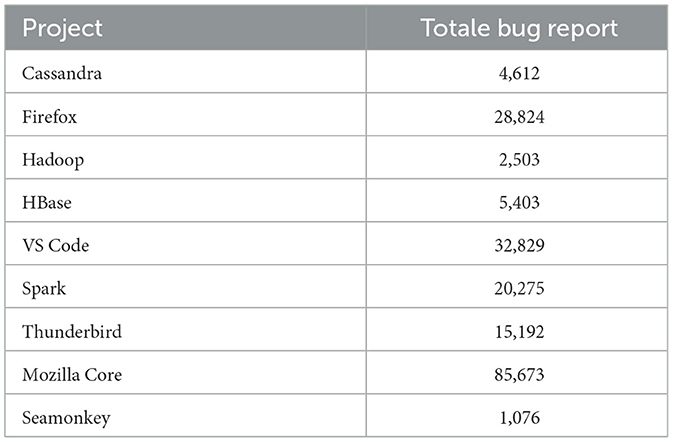
Task: Click the 85,673 bug report value
Action: [x=519, y=375]
